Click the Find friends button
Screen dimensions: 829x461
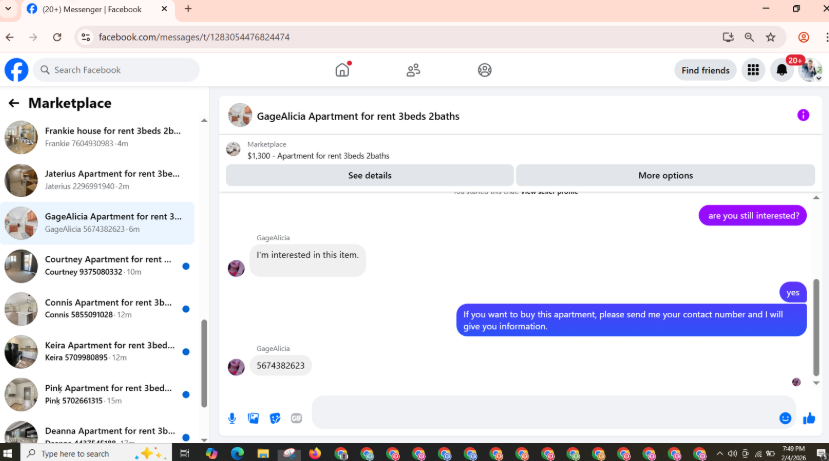point(705,70)
